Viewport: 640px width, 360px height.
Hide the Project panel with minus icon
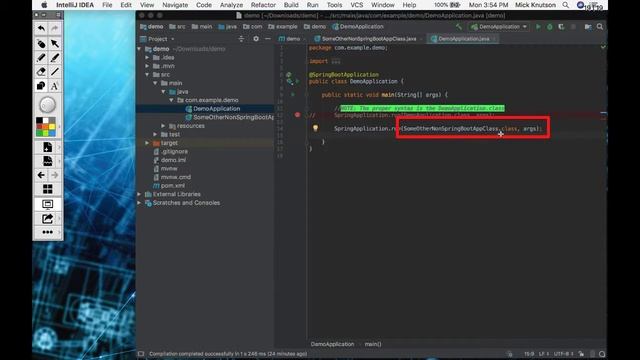tap(268, 39)
